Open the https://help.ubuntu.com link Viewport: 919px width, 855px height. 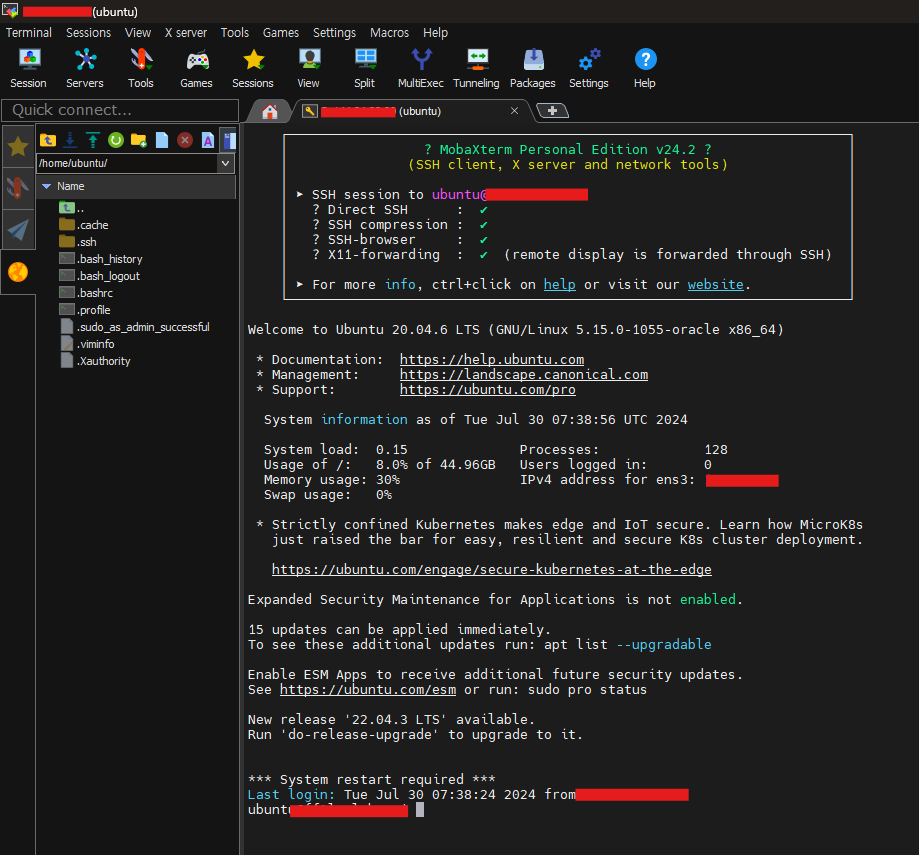pyautogui.click(x=492, y=359)
